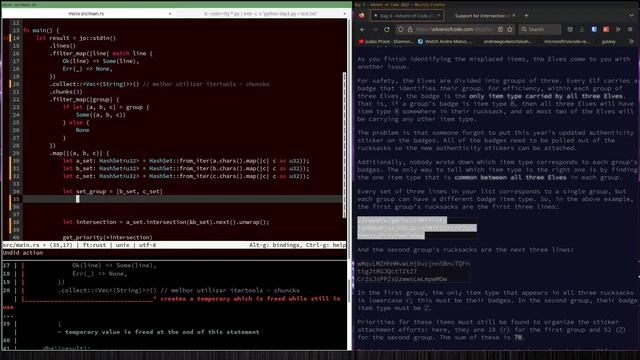
Task: Show more tools overflow chevron in Firefox
Action: pyautogui.click(x=618, y=29)
